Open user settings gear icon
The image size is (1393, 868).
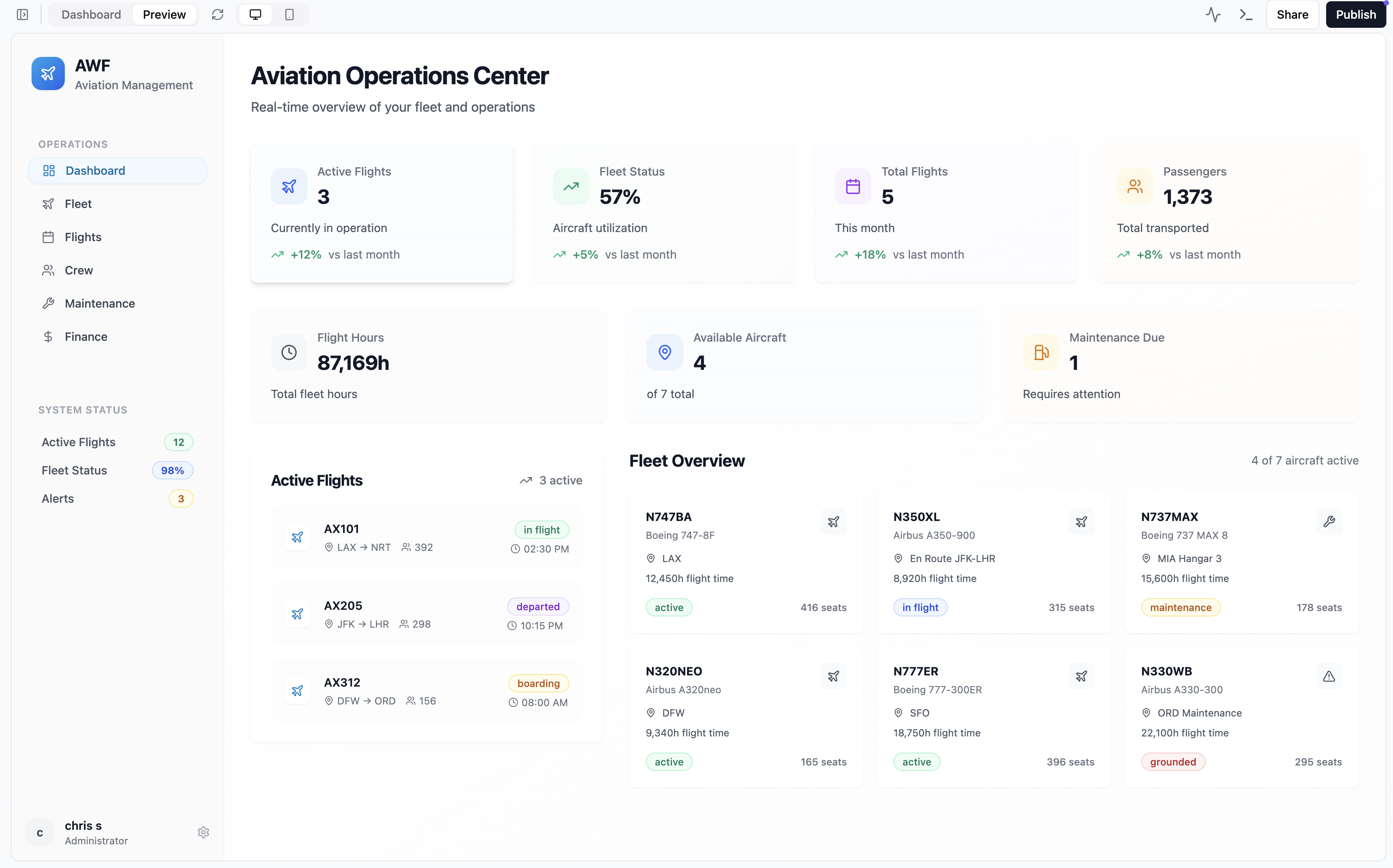pyautogui.click(x=203, y=832)
